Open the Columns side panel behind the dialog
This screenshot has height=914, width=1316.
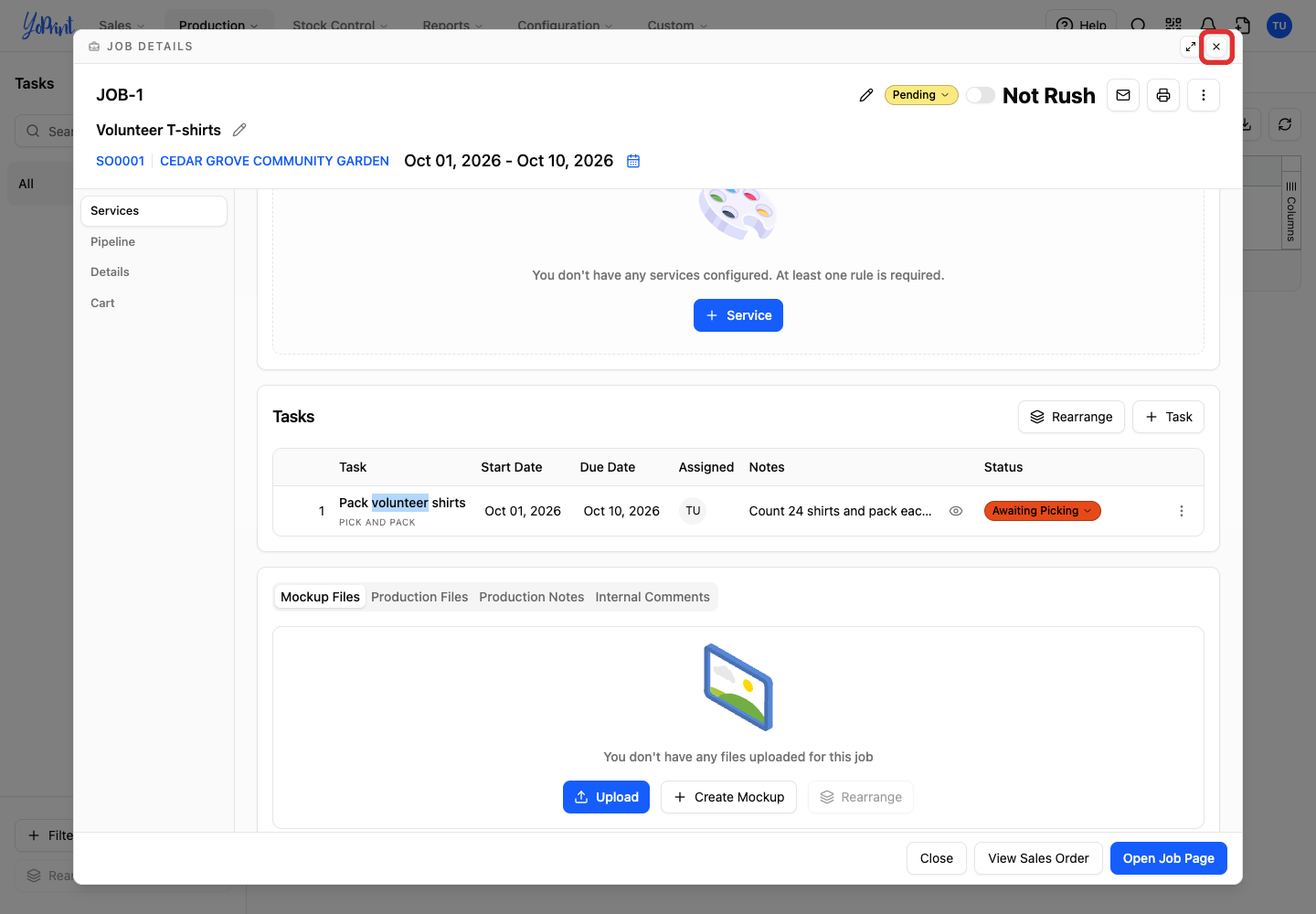coord(1290,212)
